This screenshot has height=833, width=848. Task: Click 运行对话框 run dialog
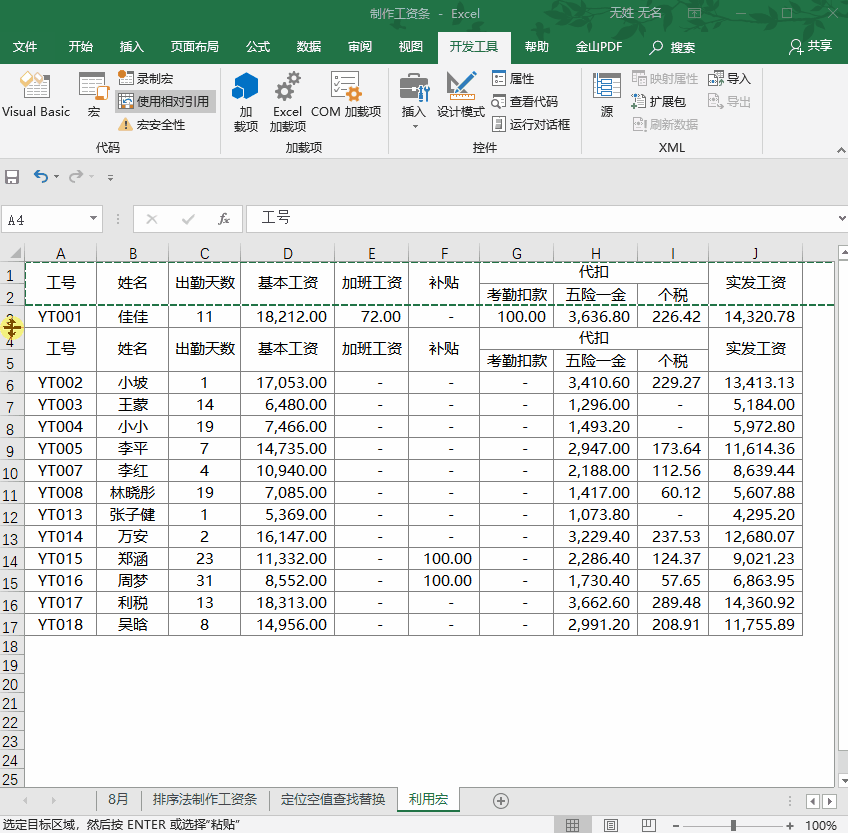(531, 124)
